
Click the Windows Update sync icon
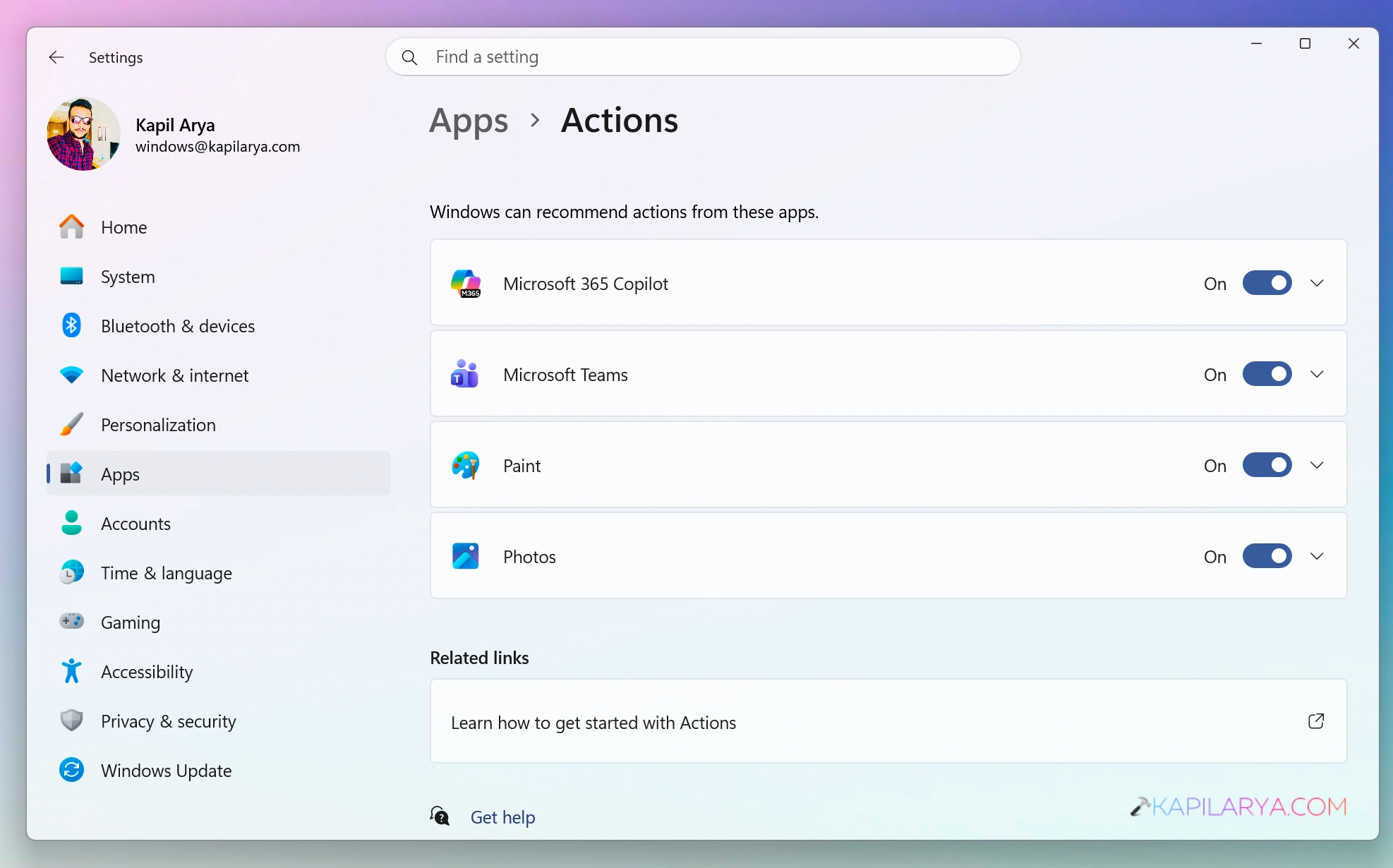coord(71,770)
